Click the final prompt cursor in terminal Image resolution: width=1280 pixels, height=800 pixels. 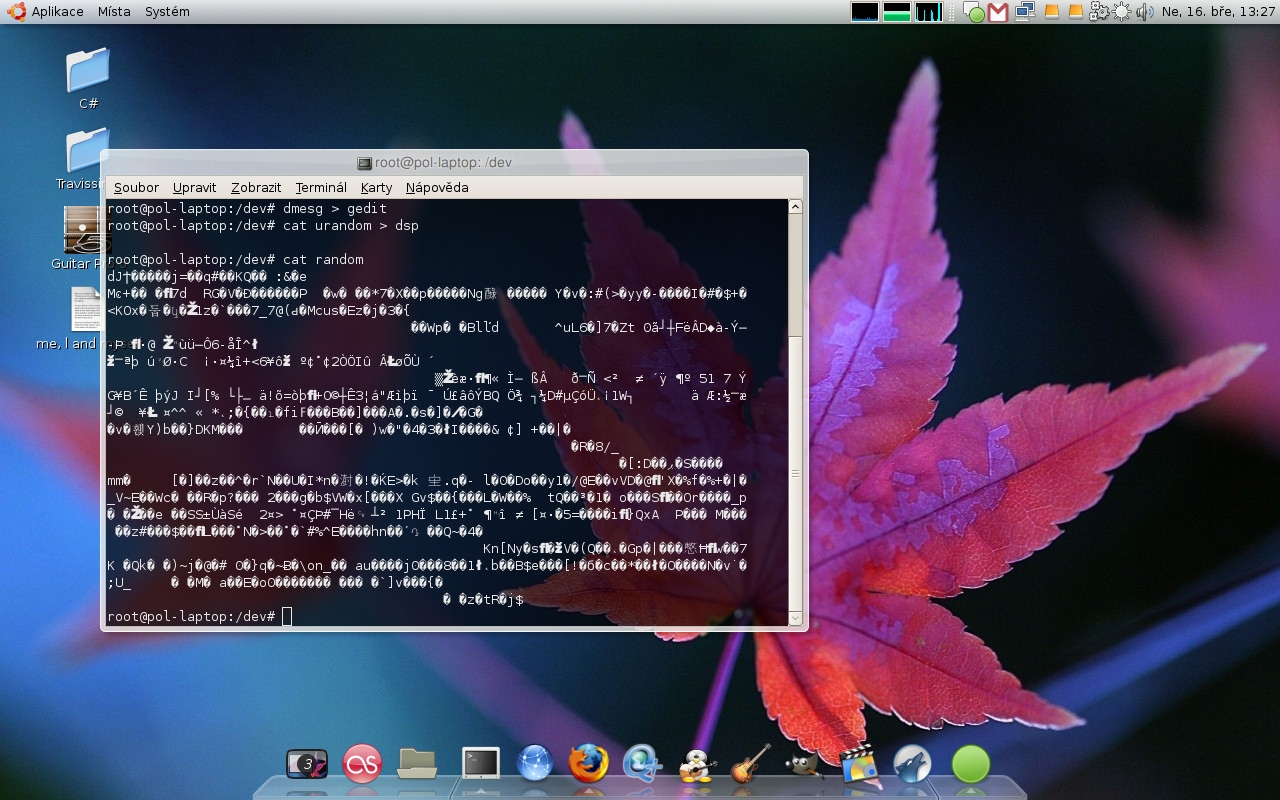[287, 616]
